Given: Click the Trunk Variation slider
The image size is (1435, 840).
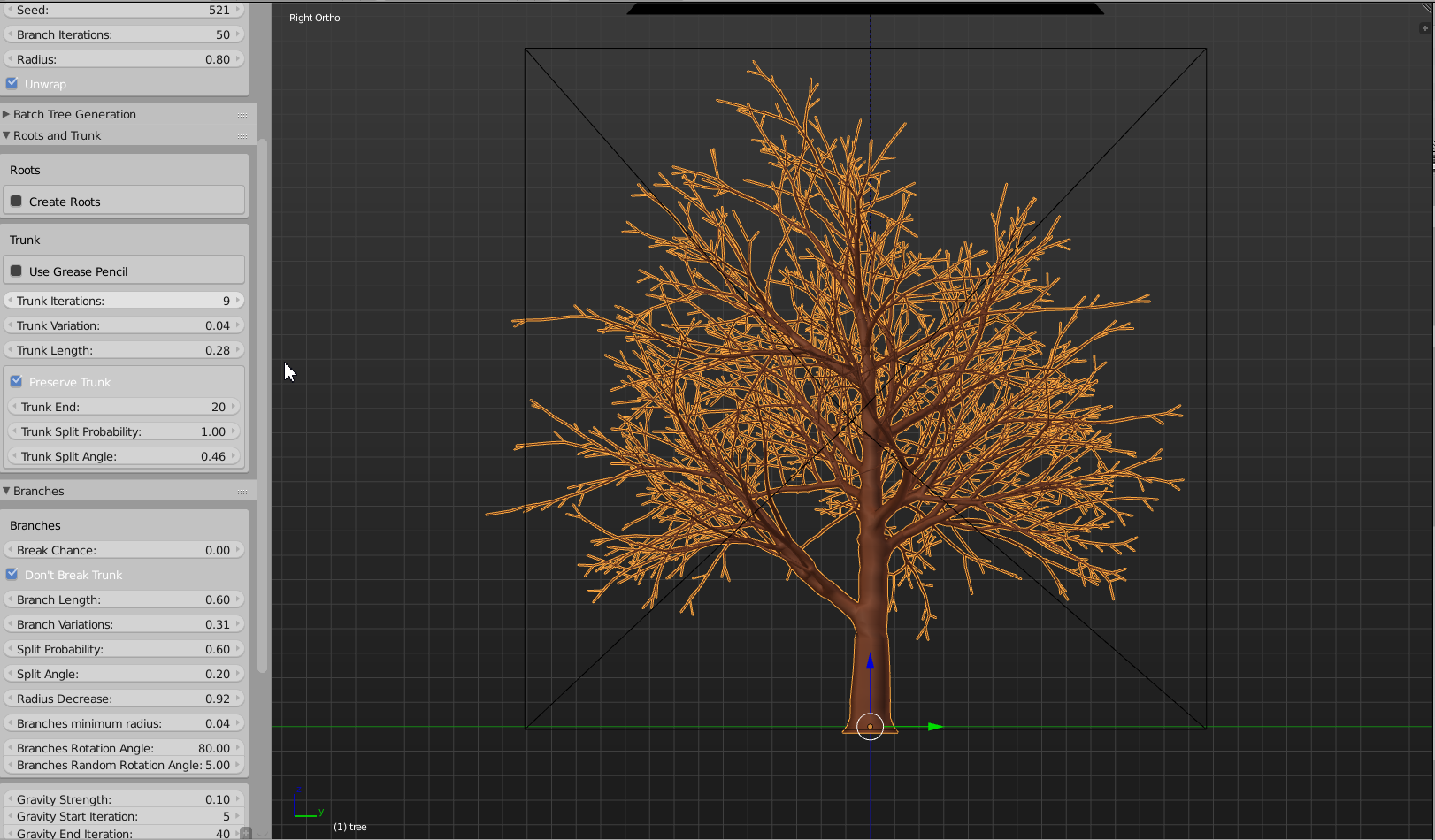Looking at the screenshot, I should pos(124,325).
